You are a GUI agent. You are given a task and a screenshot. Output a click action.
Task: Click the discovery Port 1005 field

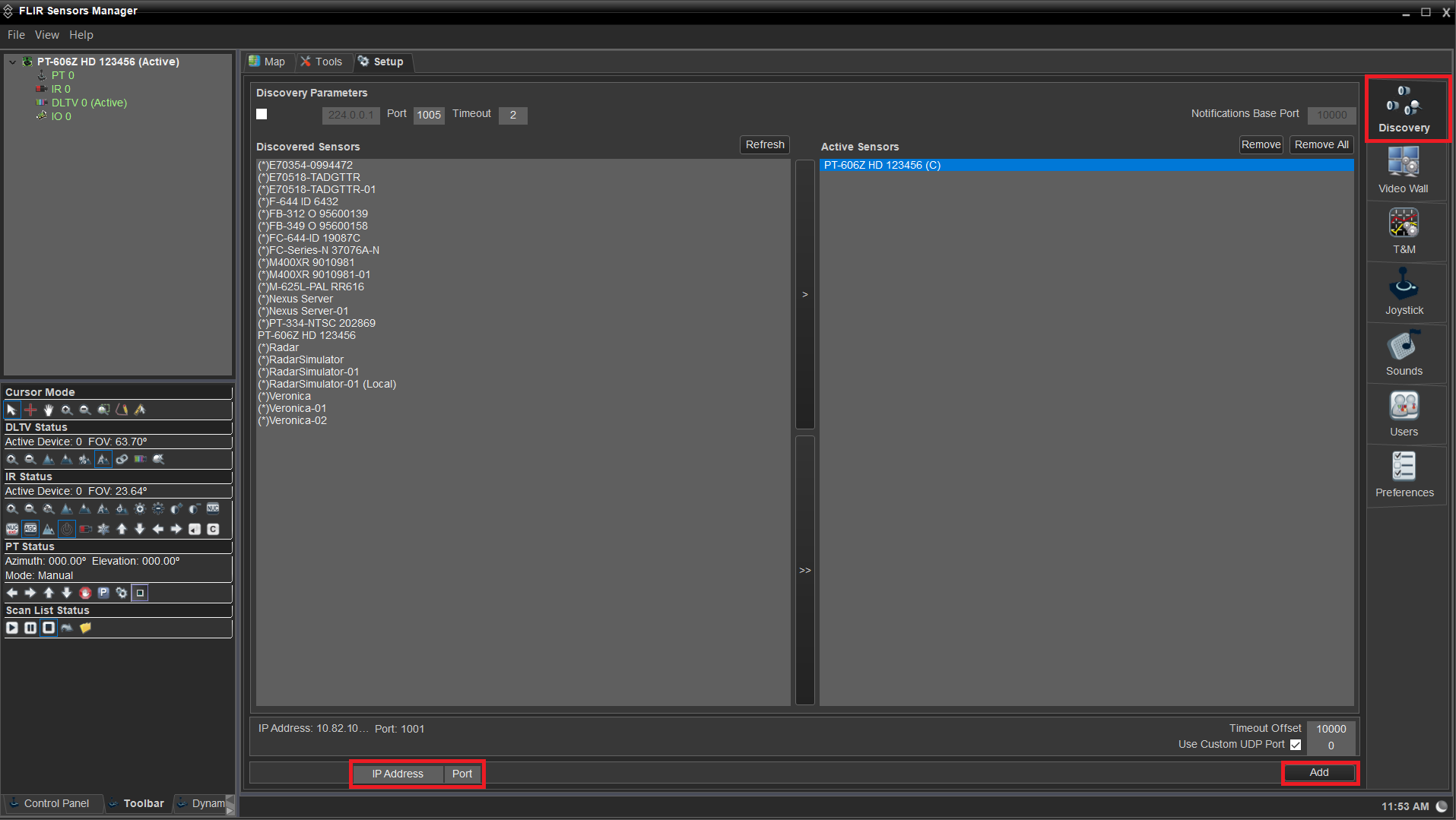429,115
